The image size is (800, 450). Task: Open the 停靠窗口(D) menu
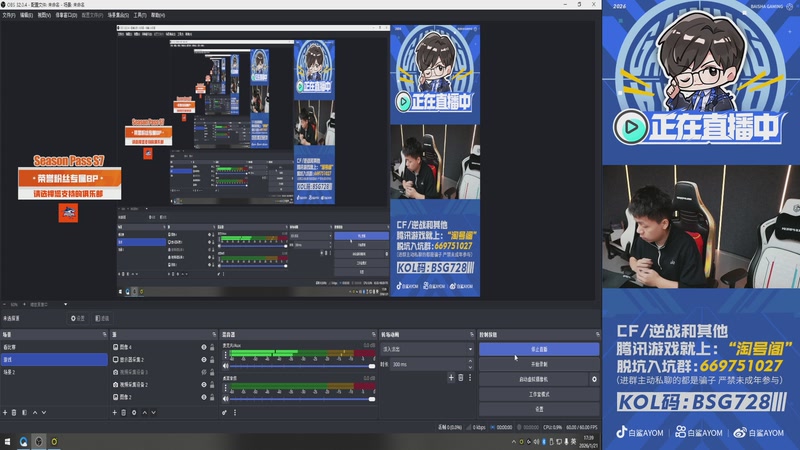point(66,15)
